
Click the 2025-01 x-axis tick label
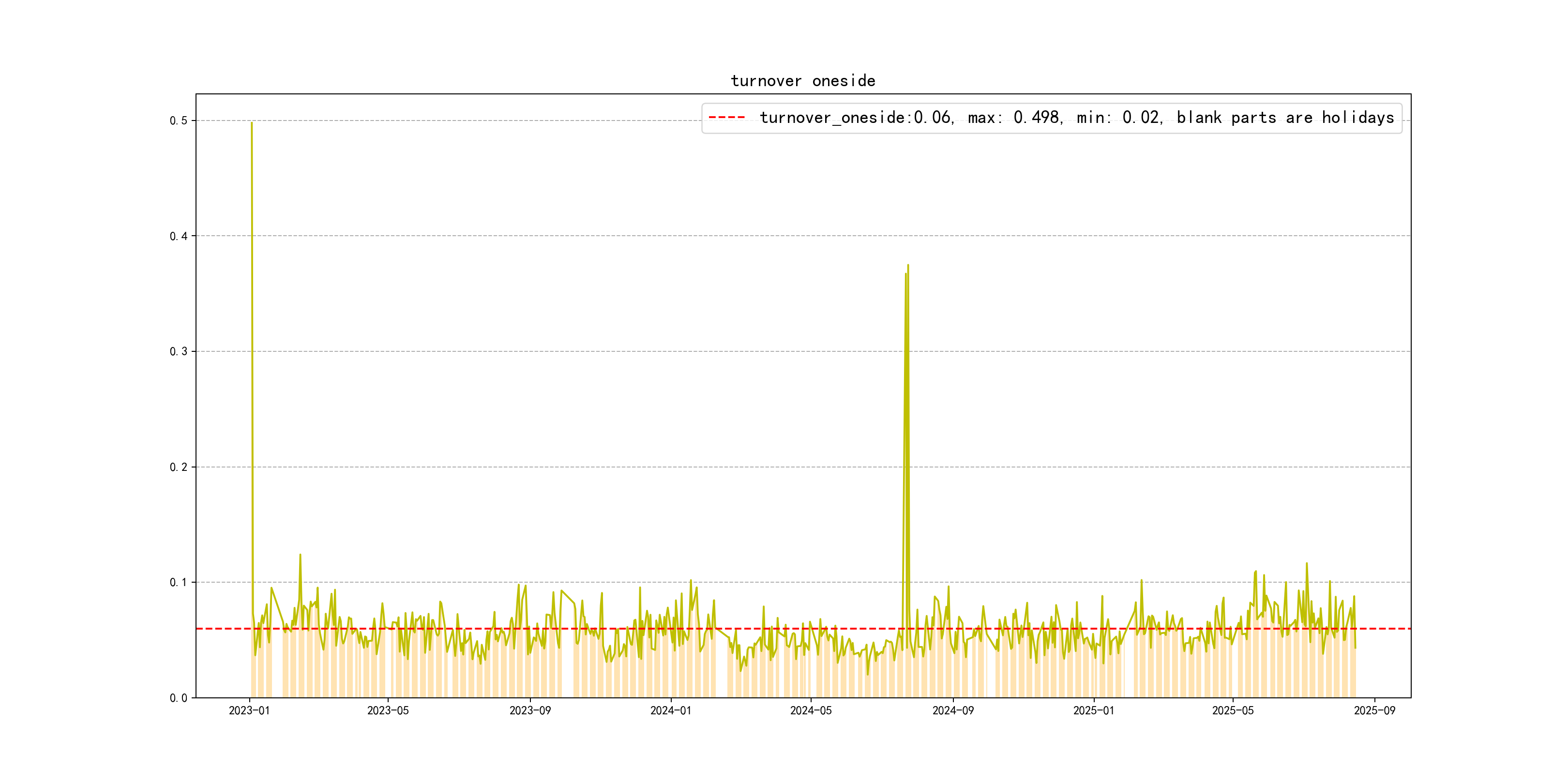pyautogui.click(x=1093, y=710)
